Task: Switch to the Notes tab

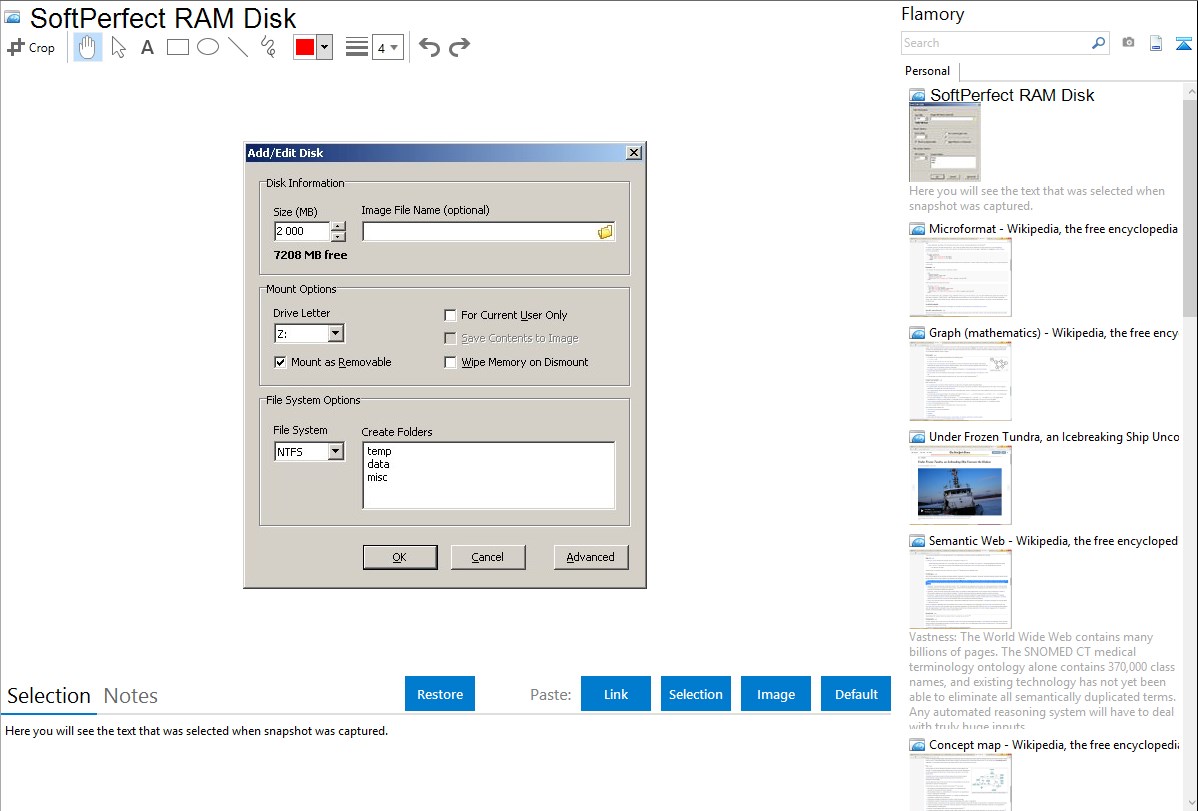Action: coord(131,696)
